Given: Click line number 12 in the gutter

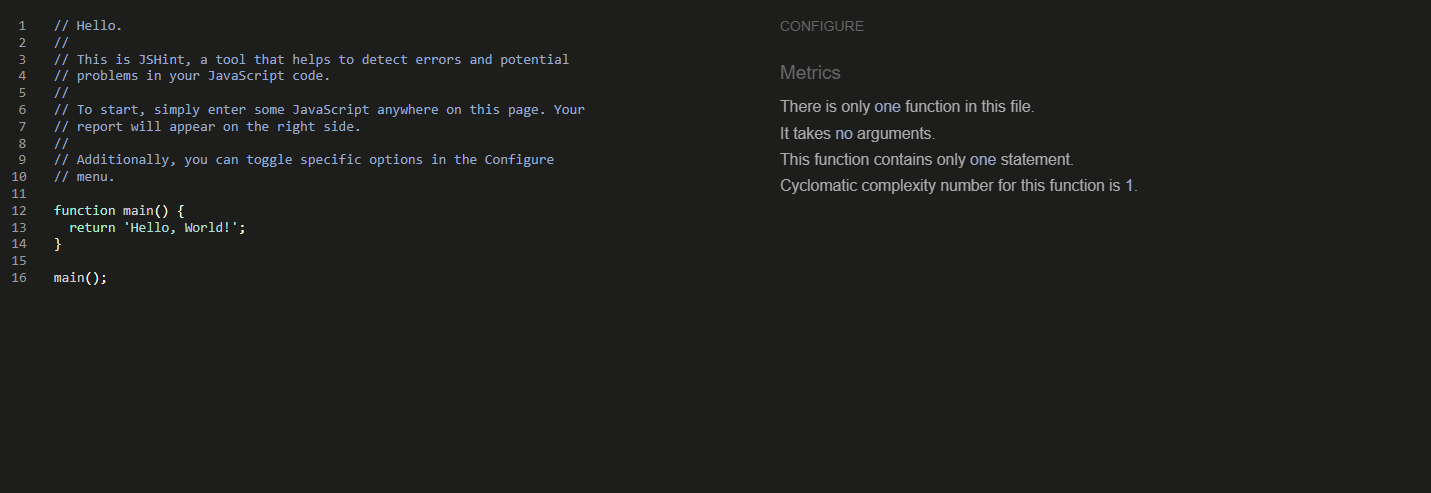Looking at the screenshot, I should click(19, 211).
